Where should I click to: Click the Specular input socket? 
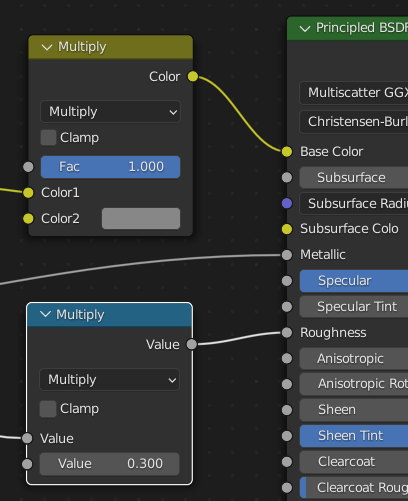click(287, 281)
